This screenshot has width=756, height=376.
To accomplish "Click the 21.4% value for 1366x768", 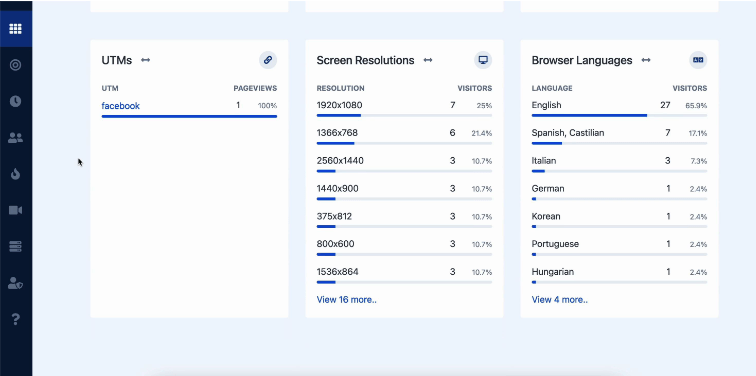I will click(x=482, y=134).
